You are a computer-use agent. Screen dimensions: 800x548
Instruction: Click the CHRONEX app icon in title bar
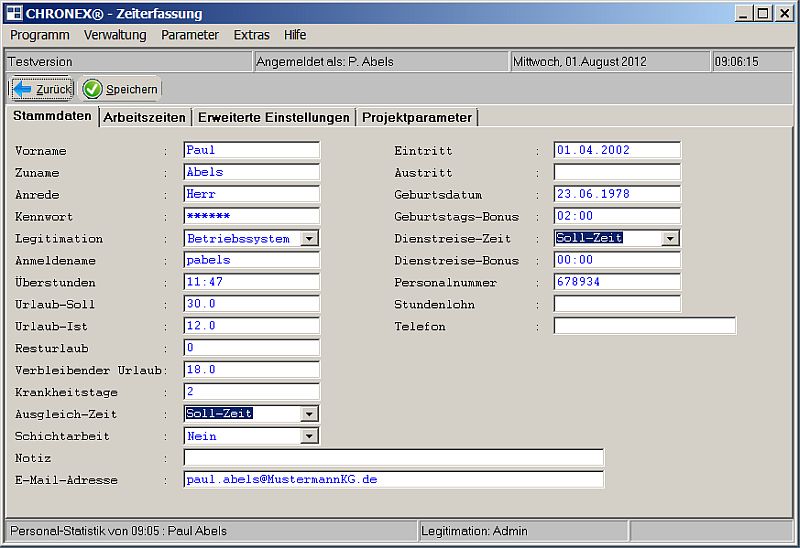(14, 13)
